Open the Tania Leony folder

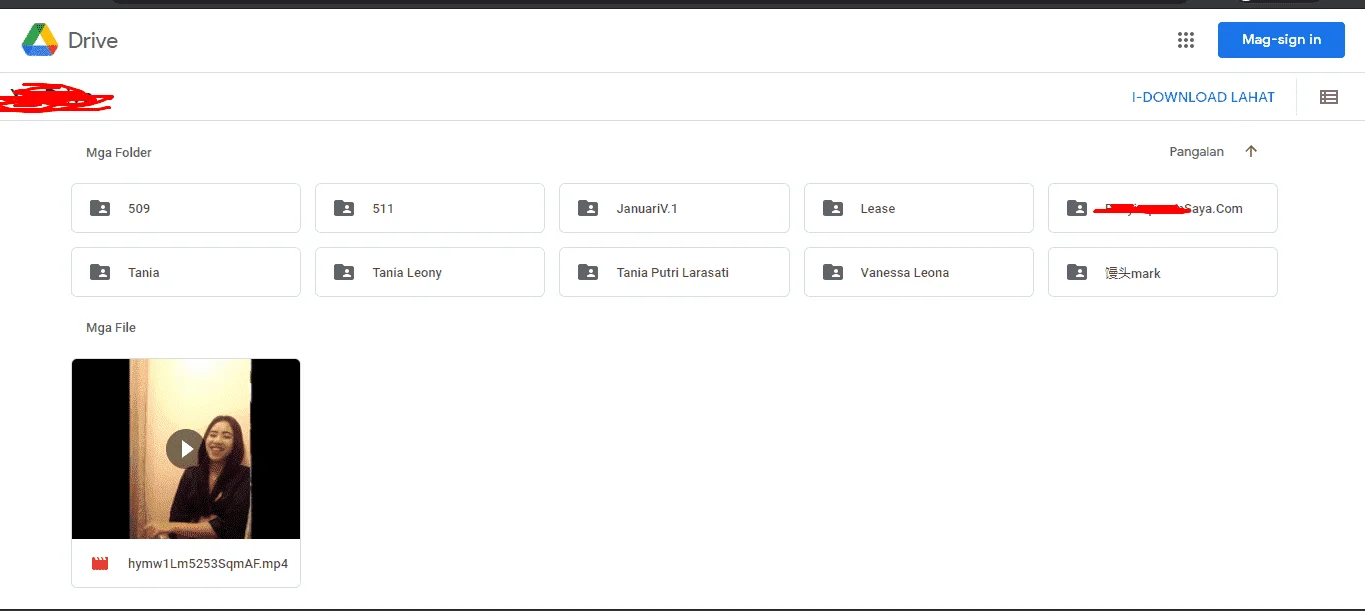click(430, 272)
